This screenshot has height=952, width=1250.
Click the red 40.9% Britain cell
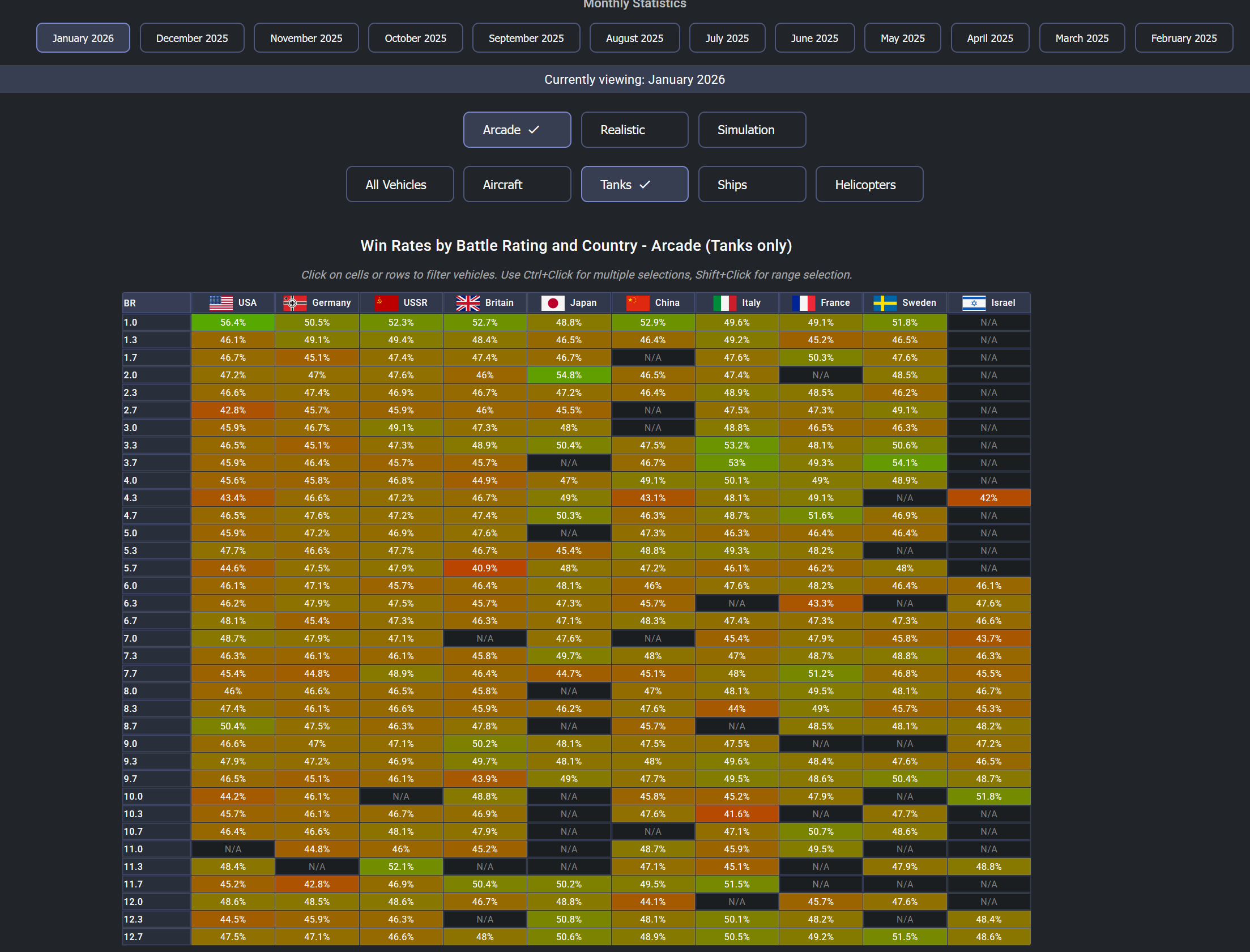(484, 569)
